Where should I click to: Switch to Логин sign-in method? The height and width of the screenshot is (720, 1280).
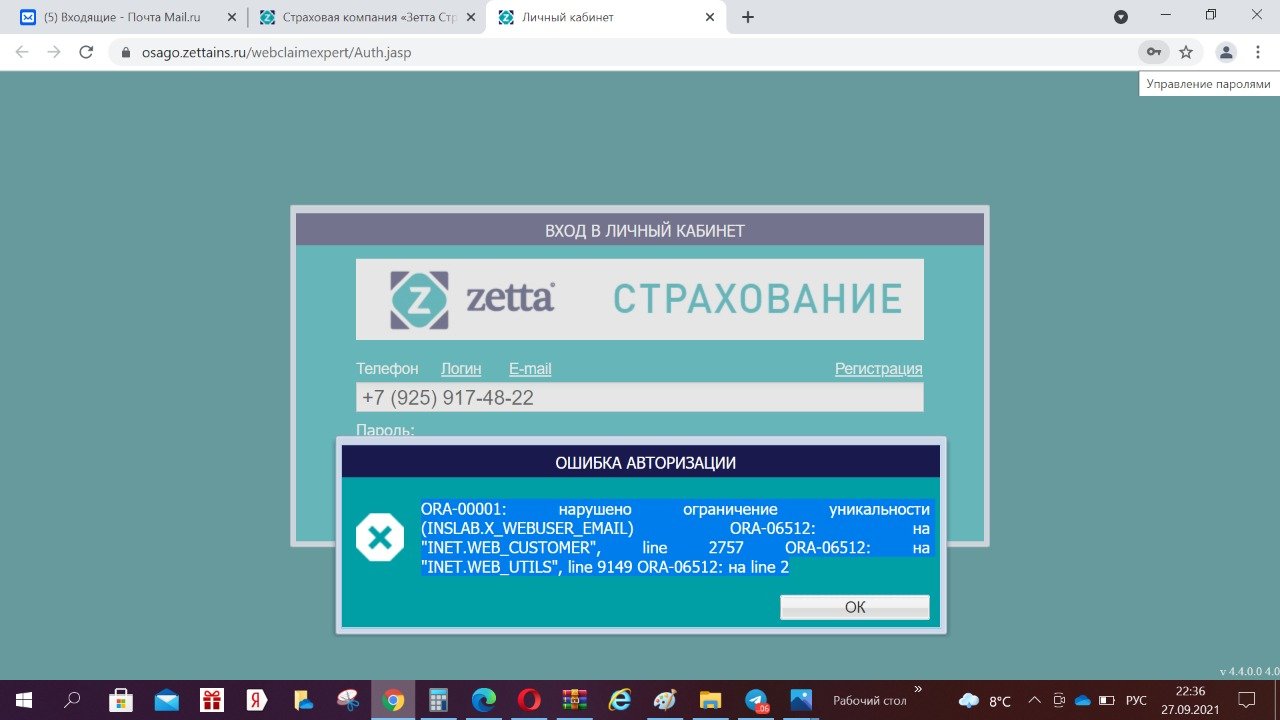pos(461,369)
